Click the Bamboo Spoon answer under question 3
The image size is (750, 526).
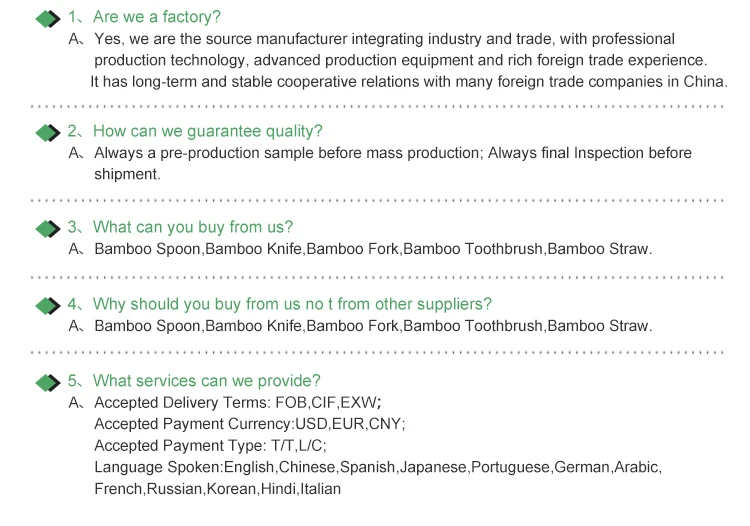[373, 249]
